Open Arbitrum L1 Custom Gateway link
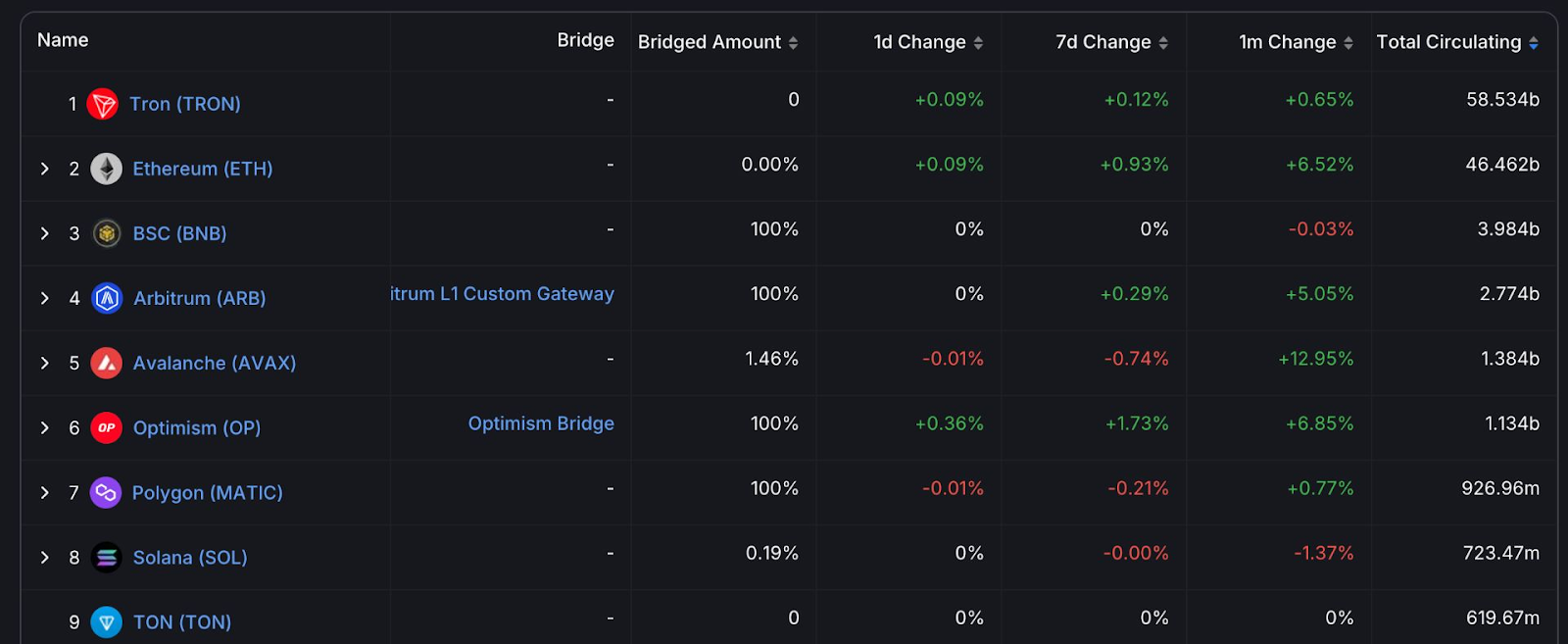Image resolution: width=1568 pixels, height=644 pixels. coord(503,294)
